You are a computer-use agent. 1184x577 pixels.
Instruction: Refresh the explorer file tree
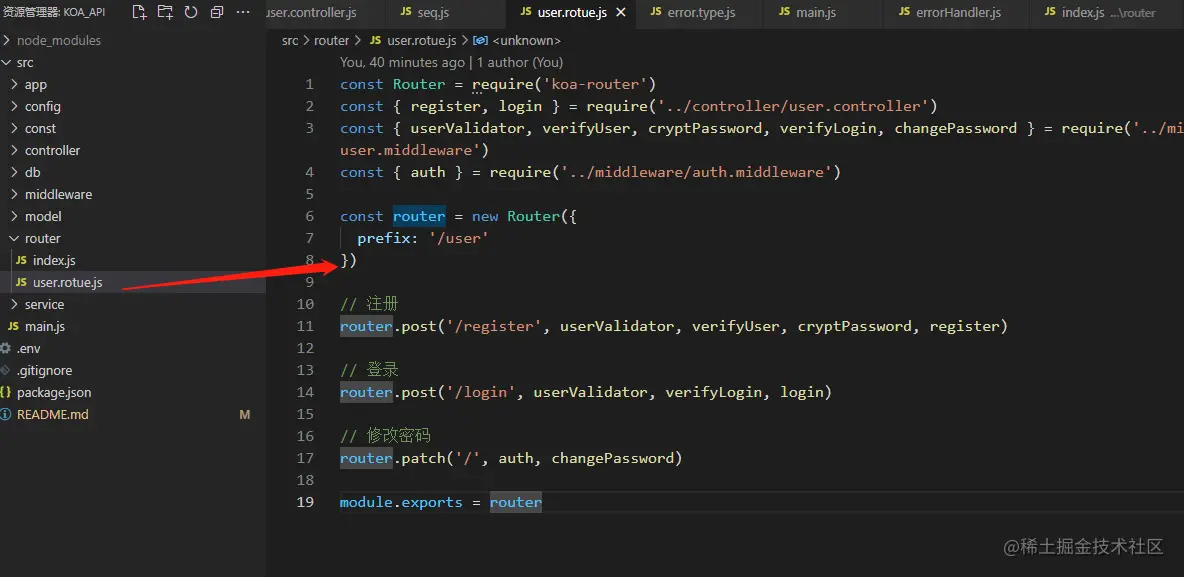(191, 12)
